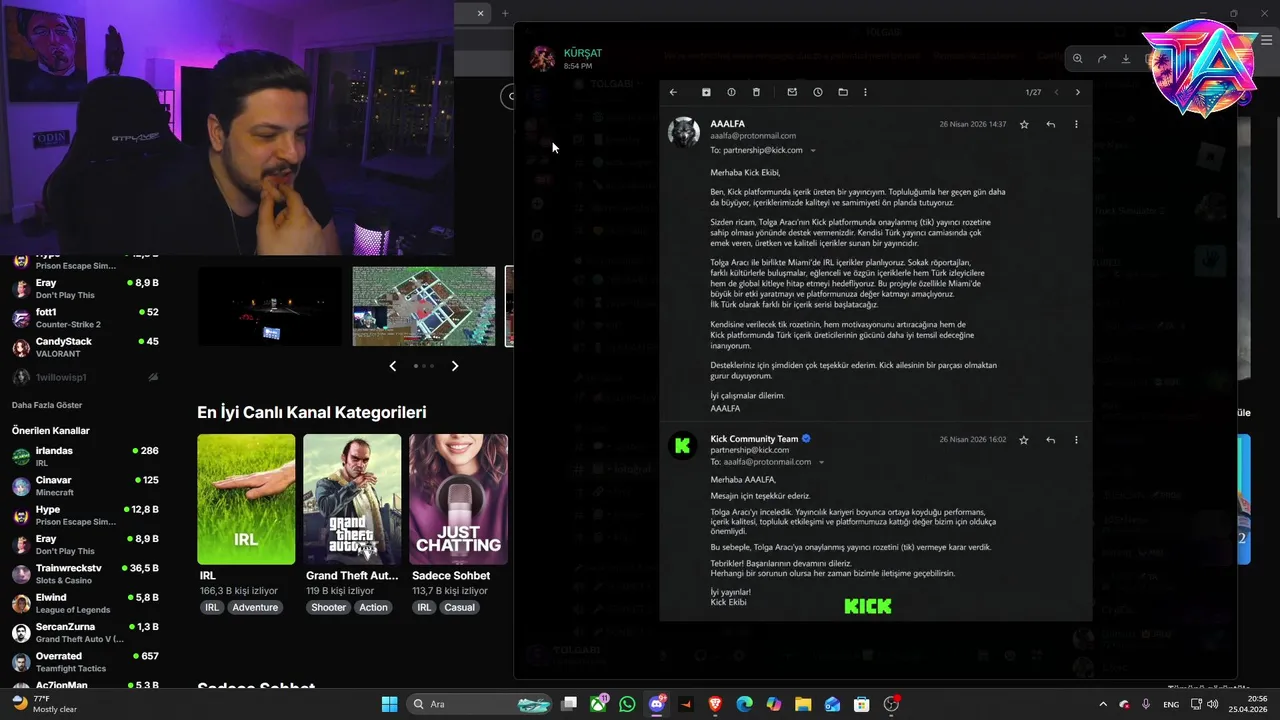Open fott1 Counter-Strike 2 channel
Viewport: 1280px width, 720px height.
[x=85, y=318]
